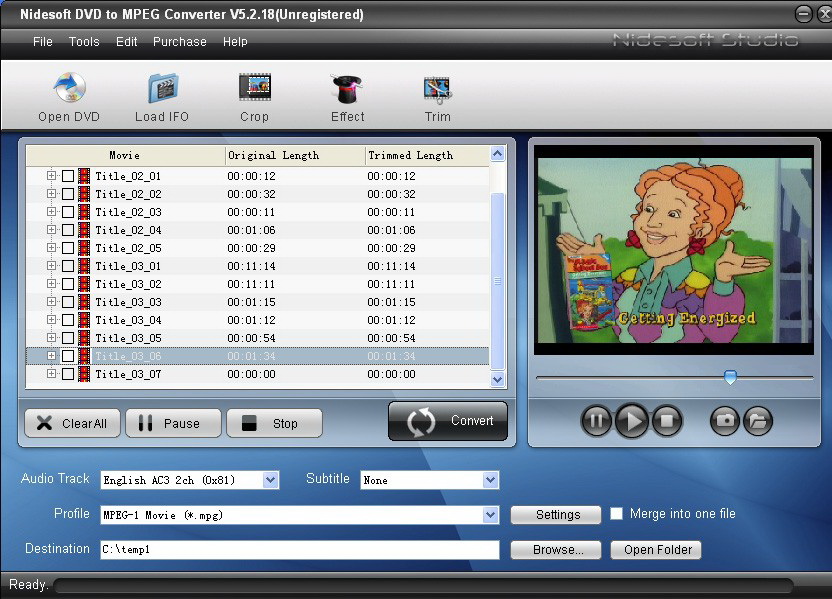Pause the preview player
This screenshot has width=832, height=599.
tap(596, 421)
